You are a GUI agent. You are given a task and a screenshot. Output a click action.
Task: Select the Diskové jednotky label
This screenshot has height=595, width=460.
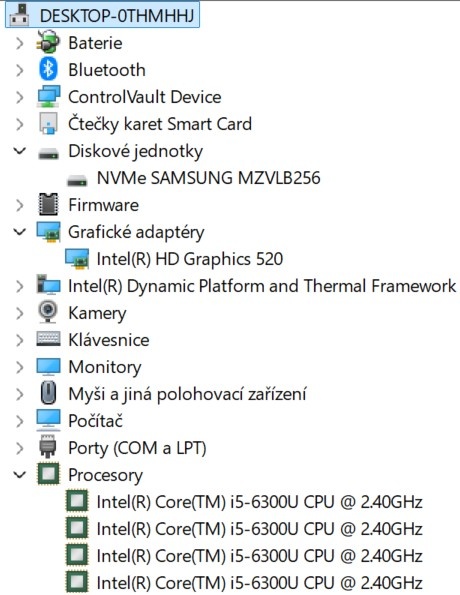[x=135, y=151]
